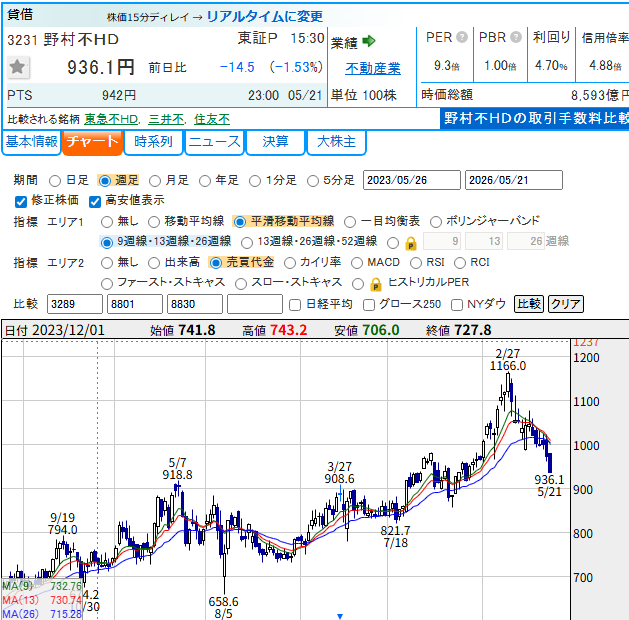Viewport: 629px width, 620px height.
Task: Select 5分足 period radio button
Action: [313, 181]
